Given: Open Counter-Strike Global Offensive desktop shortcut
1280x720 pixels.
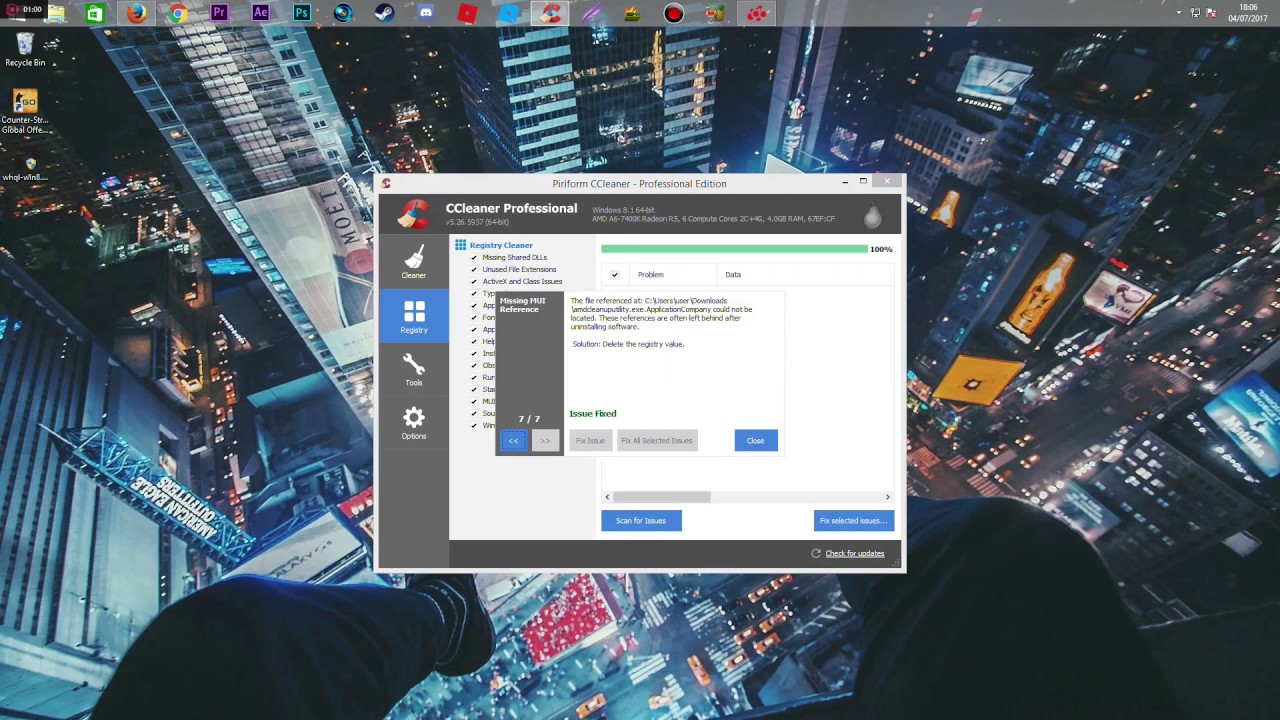Looking at the screenshot, I should pyautogui.click(x=25, y=112).
